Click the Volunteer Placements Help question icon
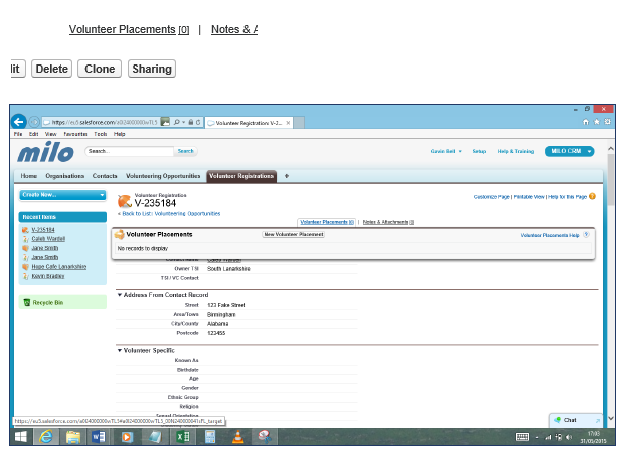This screenshot has width=621, height=451. 587,234
